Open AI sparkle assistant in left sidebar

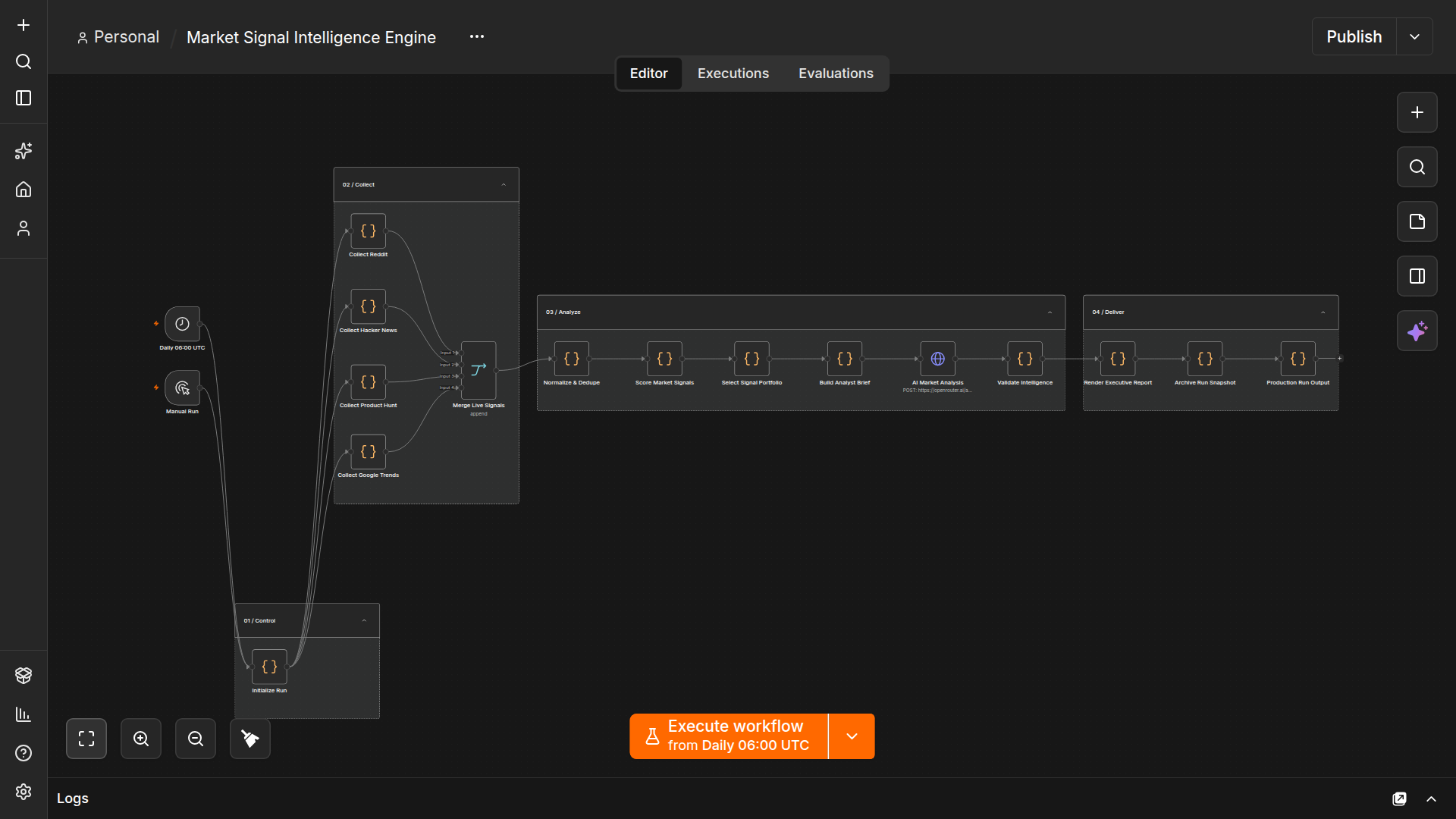pyautogui.click(x=24, y=151)
